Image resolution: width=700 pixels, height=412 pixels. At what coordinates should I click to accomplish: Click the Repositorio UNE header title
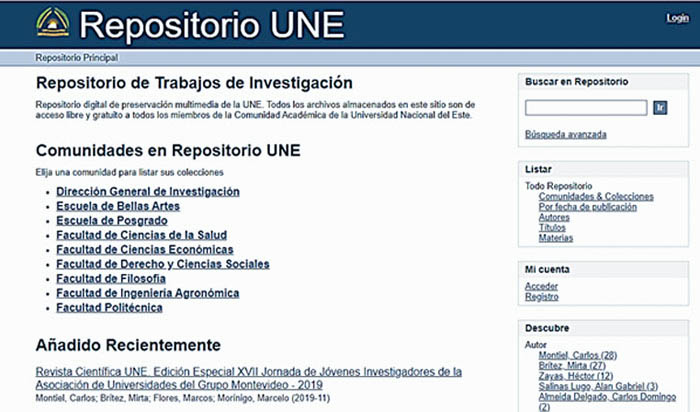coord(212,25)
